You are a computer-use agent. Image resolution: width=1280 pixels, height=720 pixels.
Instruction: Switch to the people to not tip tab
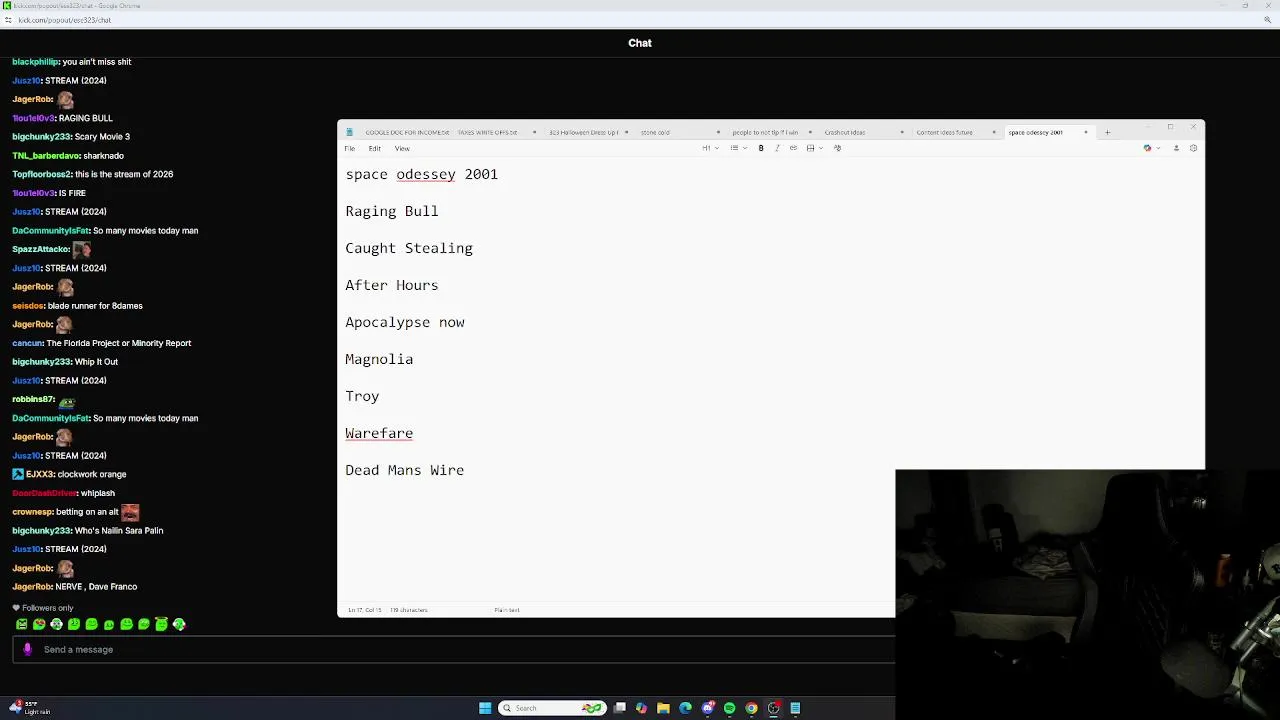click(x=765, y=132)
